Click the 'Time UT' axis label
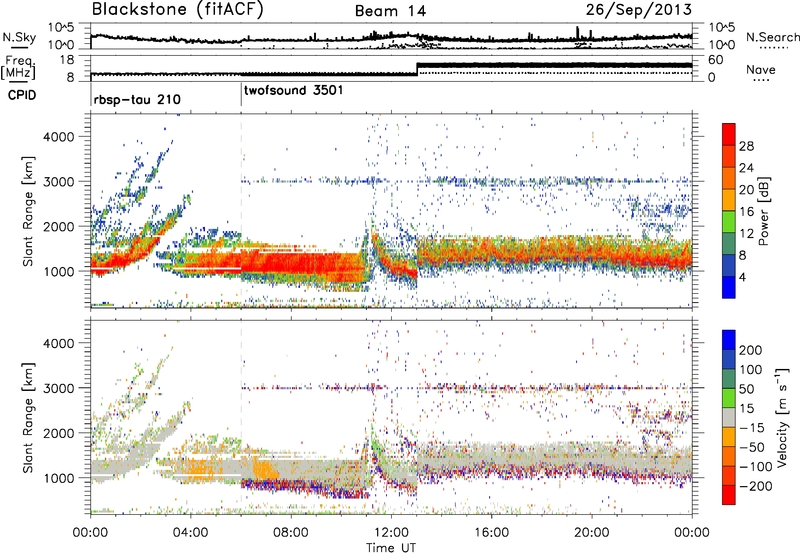 tap(391, 548)
